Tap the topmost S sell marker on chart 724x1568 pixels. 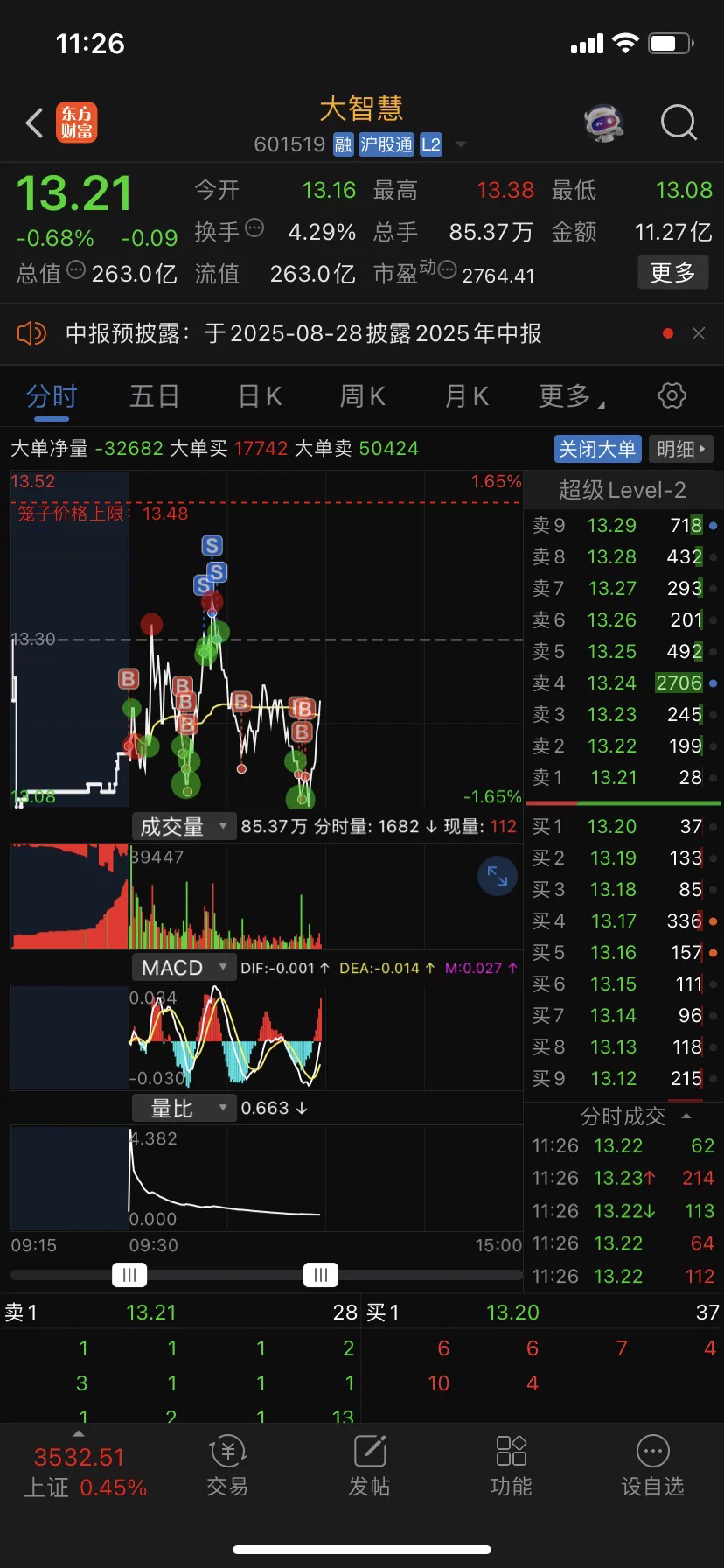[212, 546]
